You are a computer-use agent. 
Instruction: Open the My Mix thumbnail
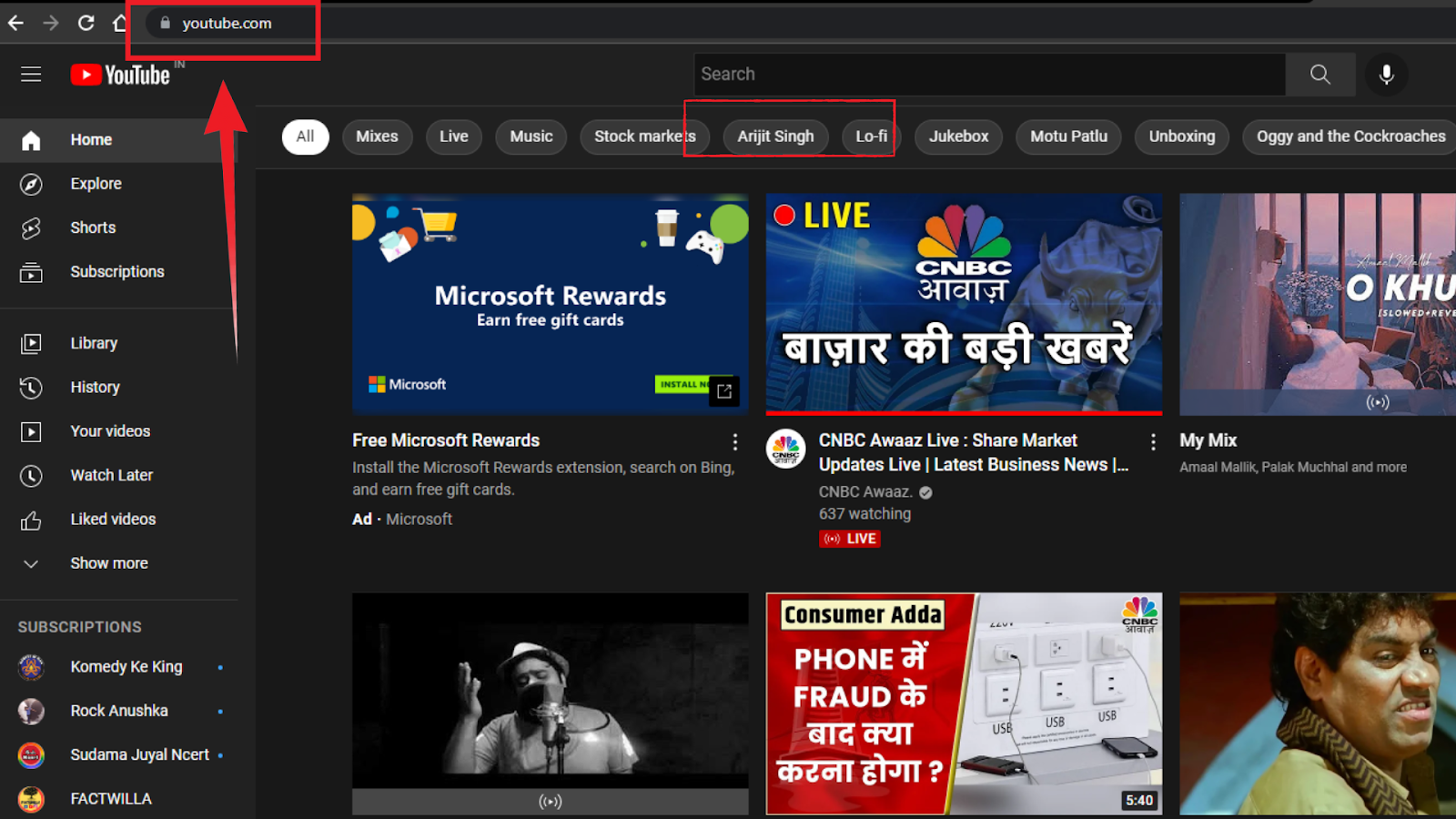(1318, 304)
